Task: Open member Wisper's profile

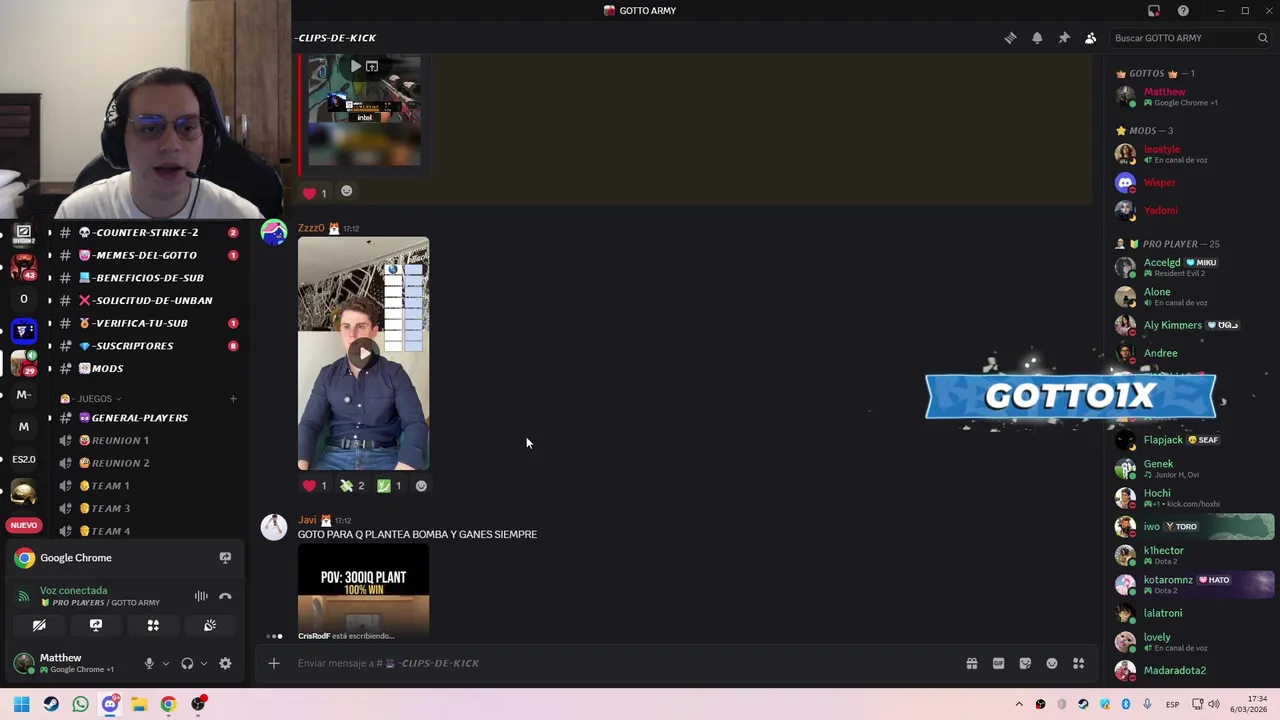Action: [x=1194, y=183]
